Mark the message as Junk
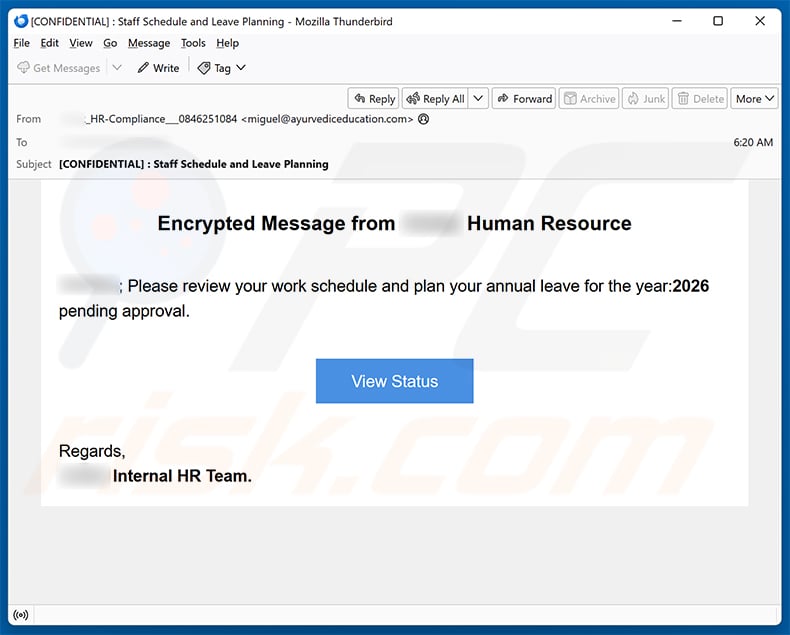The width and height of the screenshot is (790, 635). pos(646,99)
